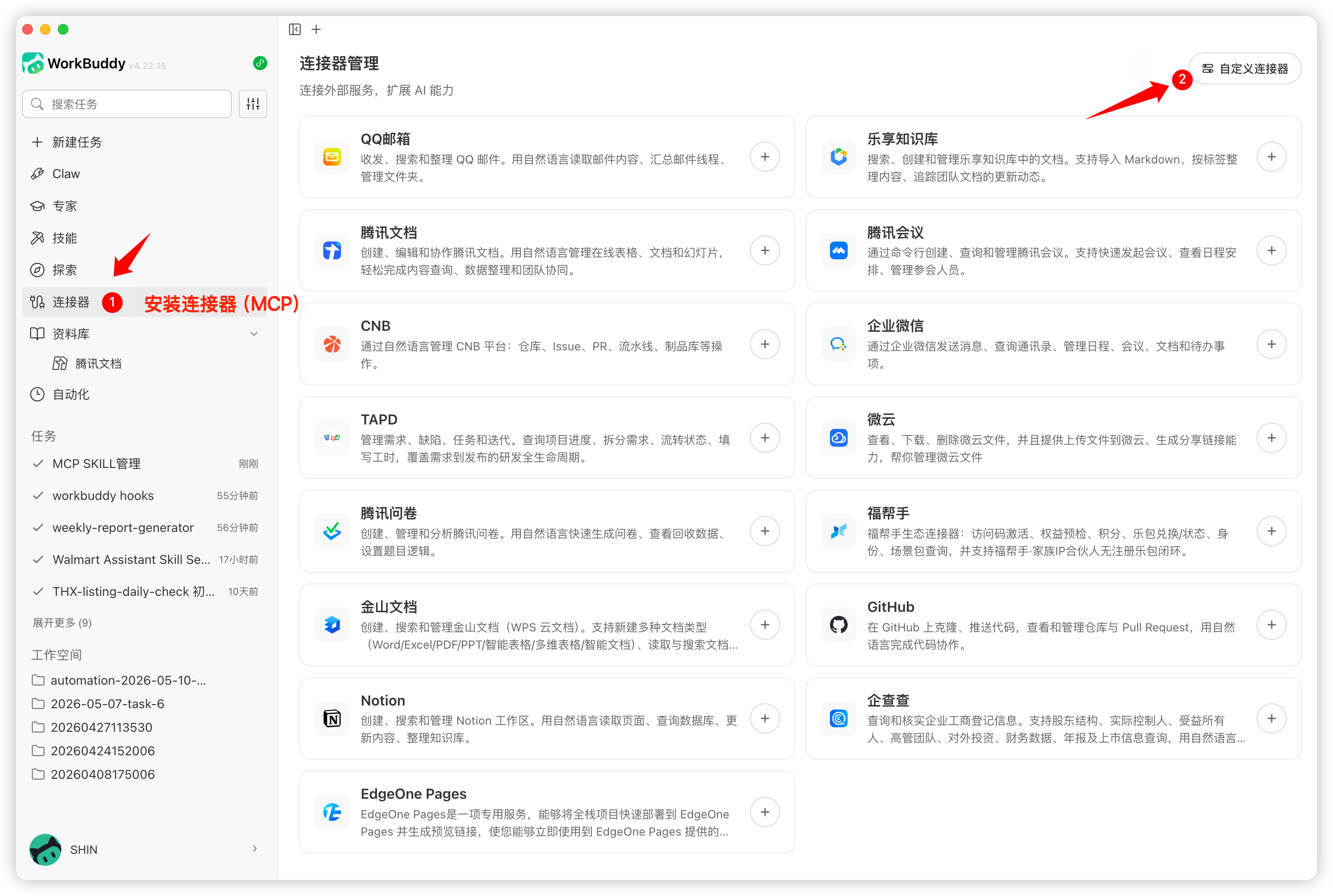Click the QQ邮箱 mail icon
The image size is (1333, 896).
(x=332, y=157)
